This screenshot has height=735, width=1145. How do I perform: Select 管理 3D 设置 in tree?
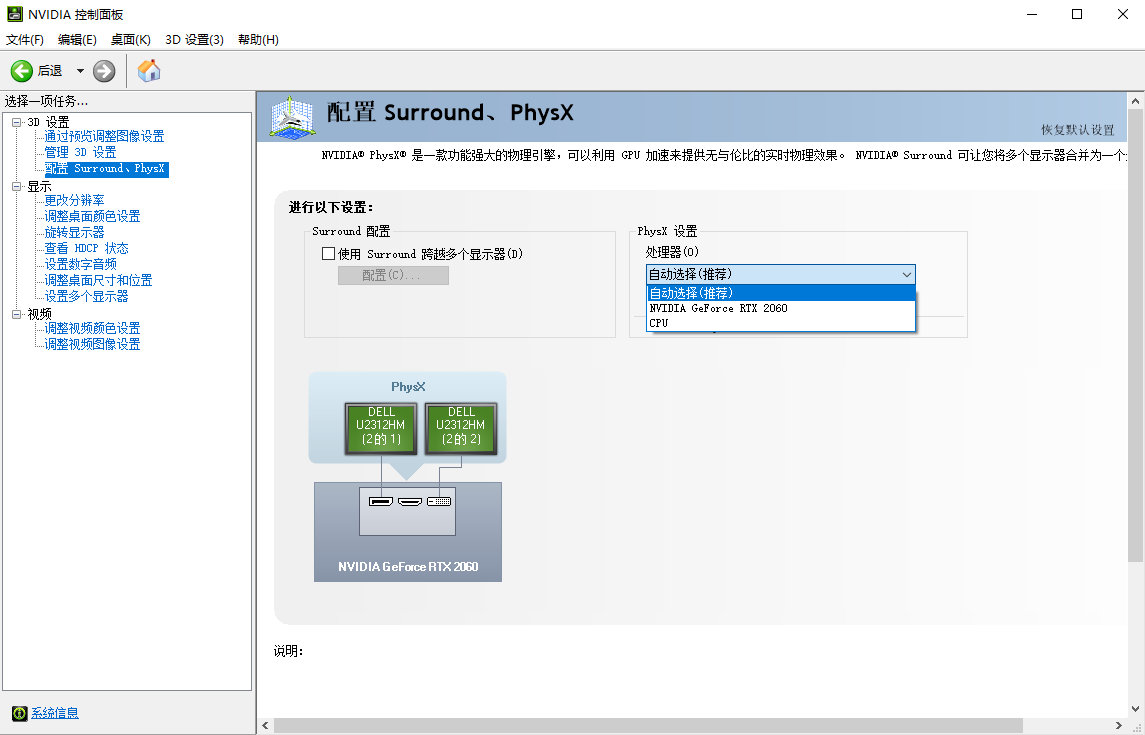tap(80, 153)
